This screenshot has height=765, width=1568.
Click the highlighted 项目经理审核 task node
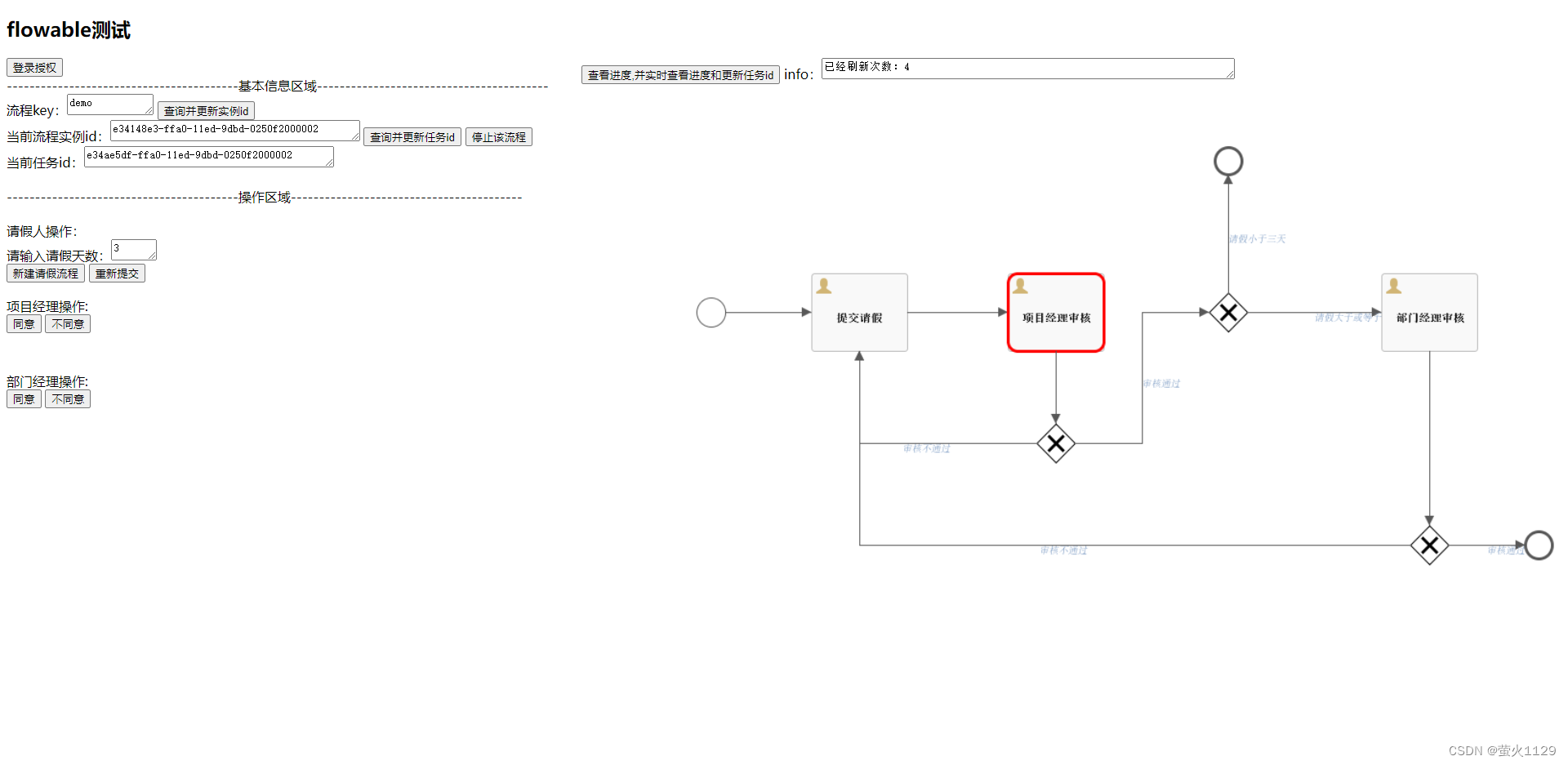[x=1055, y=313]
